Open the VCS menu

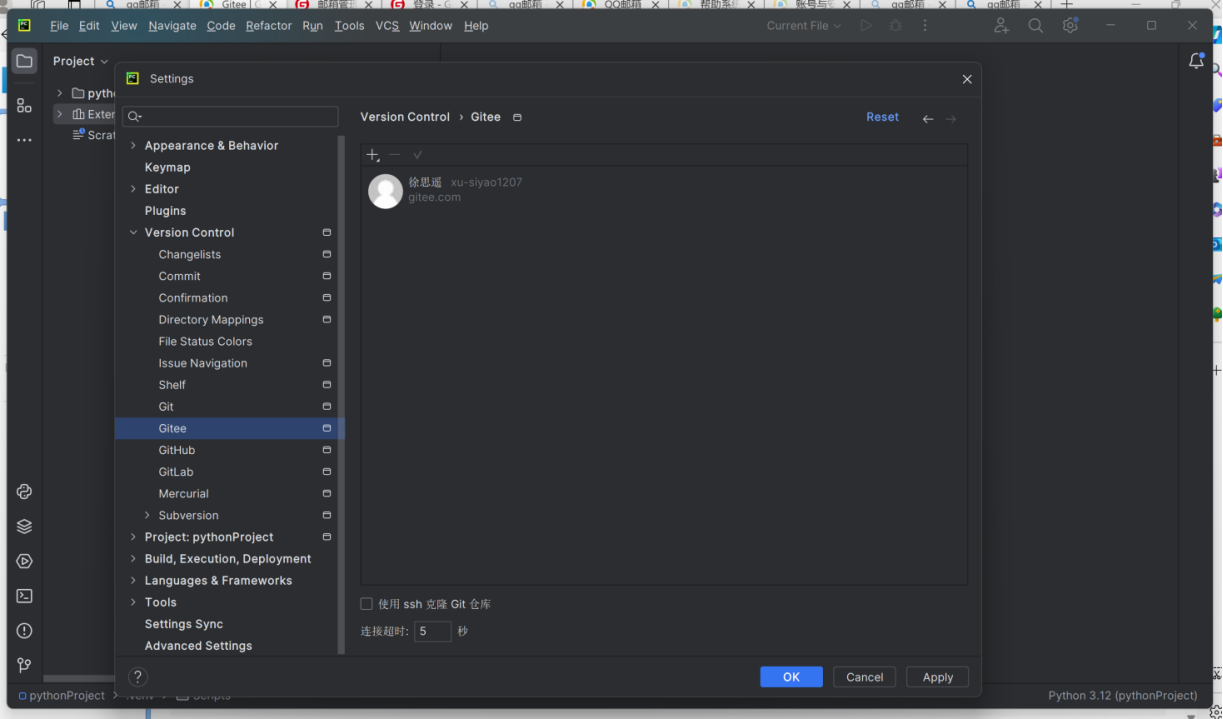[x=387, y=26]
